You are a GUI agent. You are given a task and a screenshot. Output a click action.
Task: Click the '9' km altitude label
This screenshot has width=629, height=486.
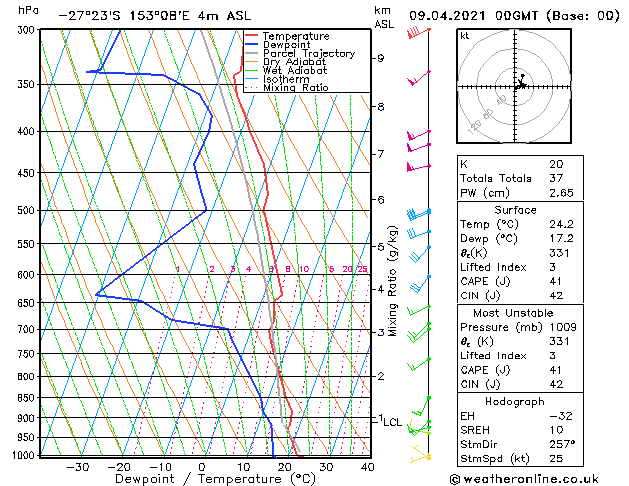point(380,58)
